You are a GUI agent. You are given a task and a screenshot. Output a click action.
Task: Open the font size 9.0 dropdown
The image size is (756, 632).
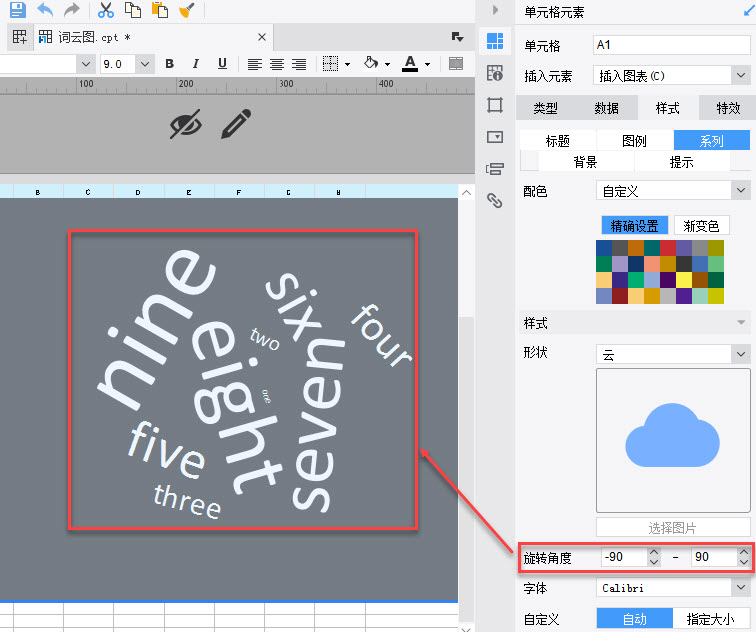click(145, 64)
